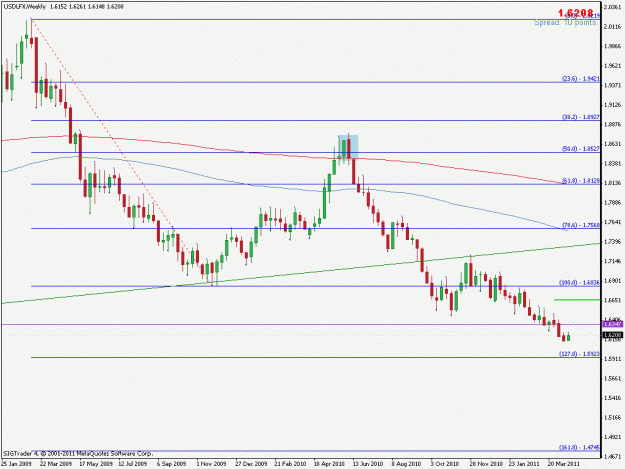Click the 1.6651 price axis value
The width and height of the screenshot is (625, 469).
(613, 300)
